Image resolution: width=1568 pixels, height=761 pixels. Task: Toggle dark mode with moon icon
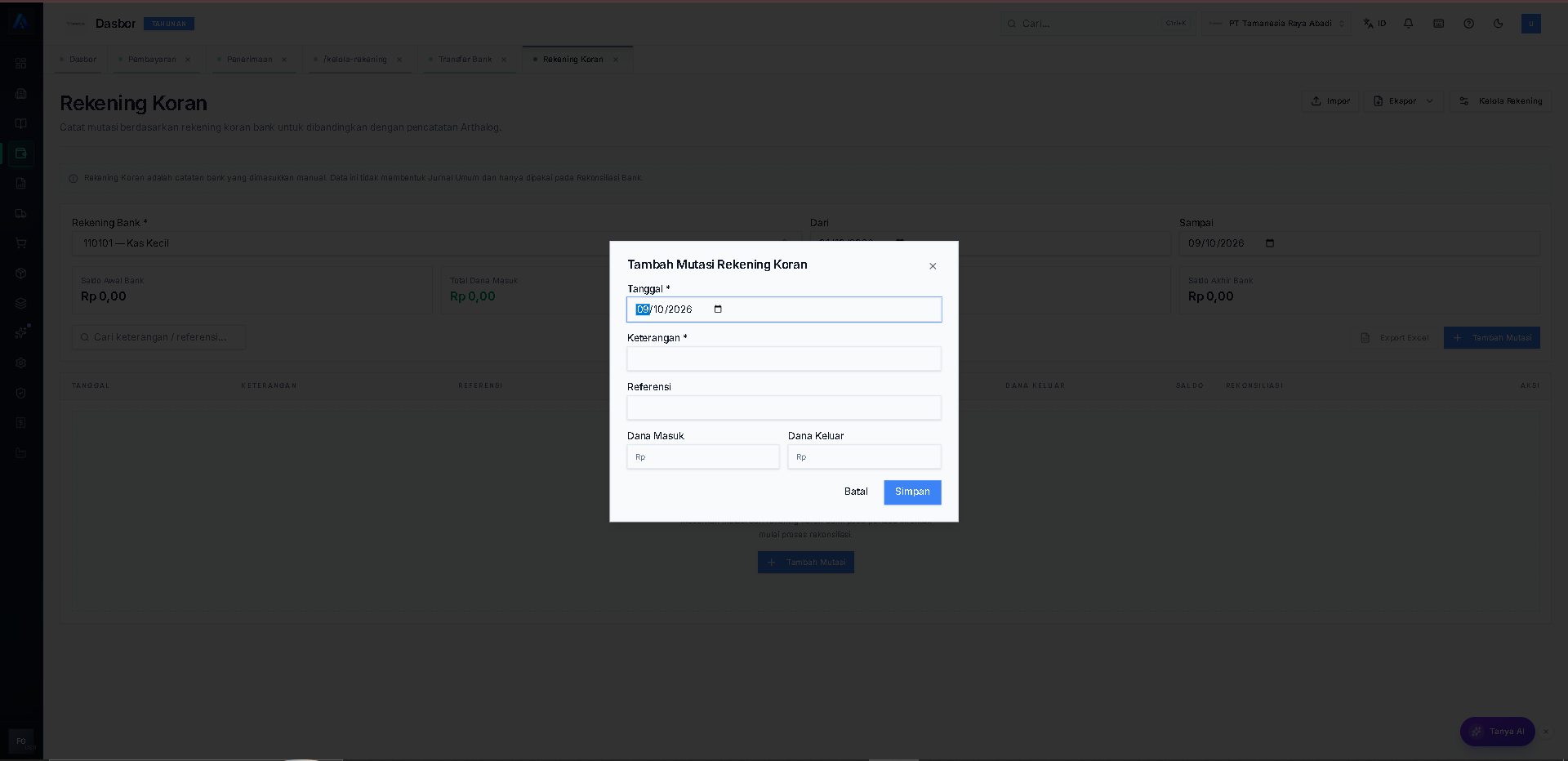coord(1499,24)
